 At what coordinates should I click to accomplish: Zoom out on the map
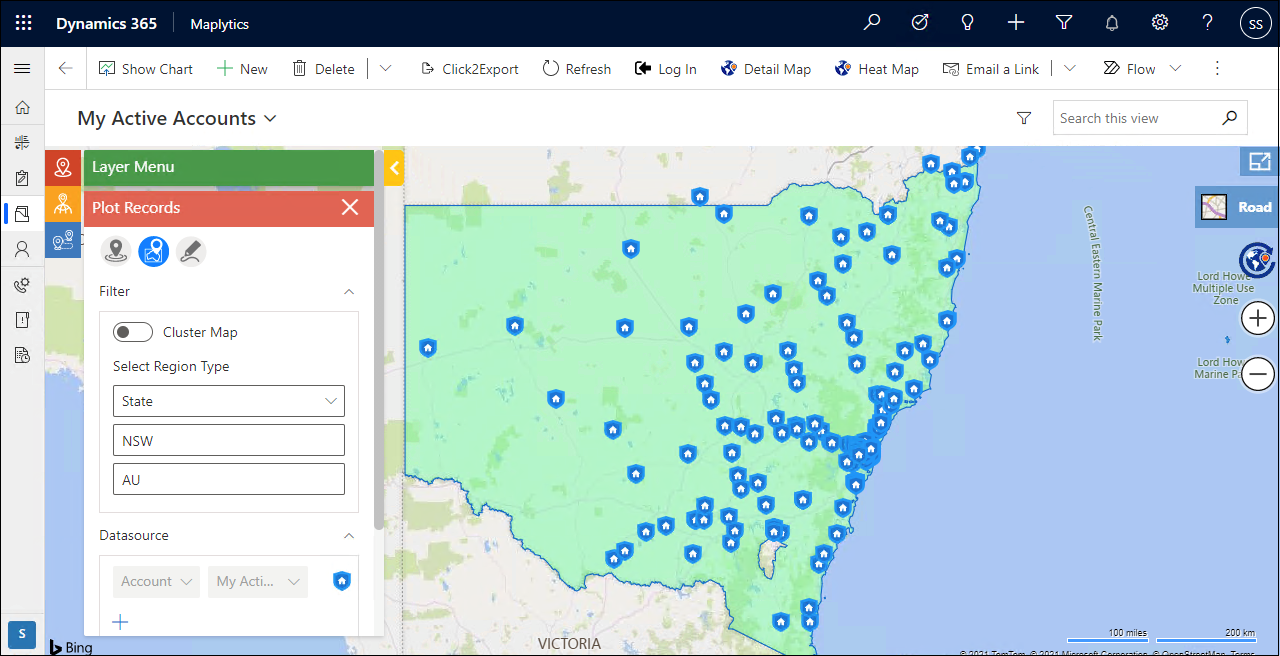tap(1258, 375)
